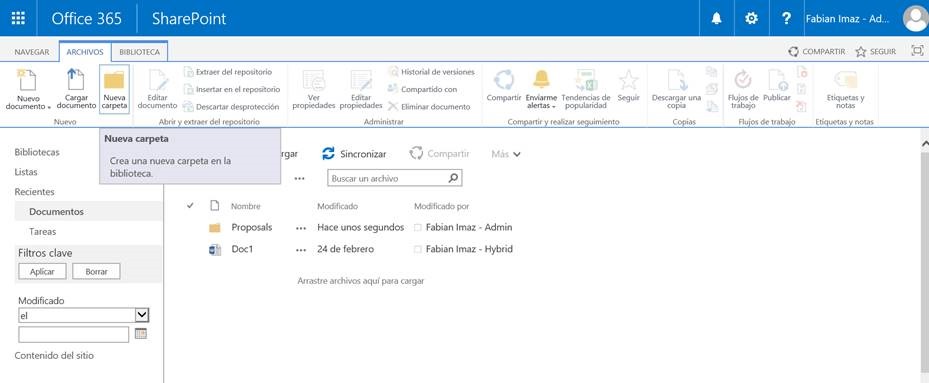Click Eliminar documento in the ribbon
929x383 pixels.
(429, 107)
